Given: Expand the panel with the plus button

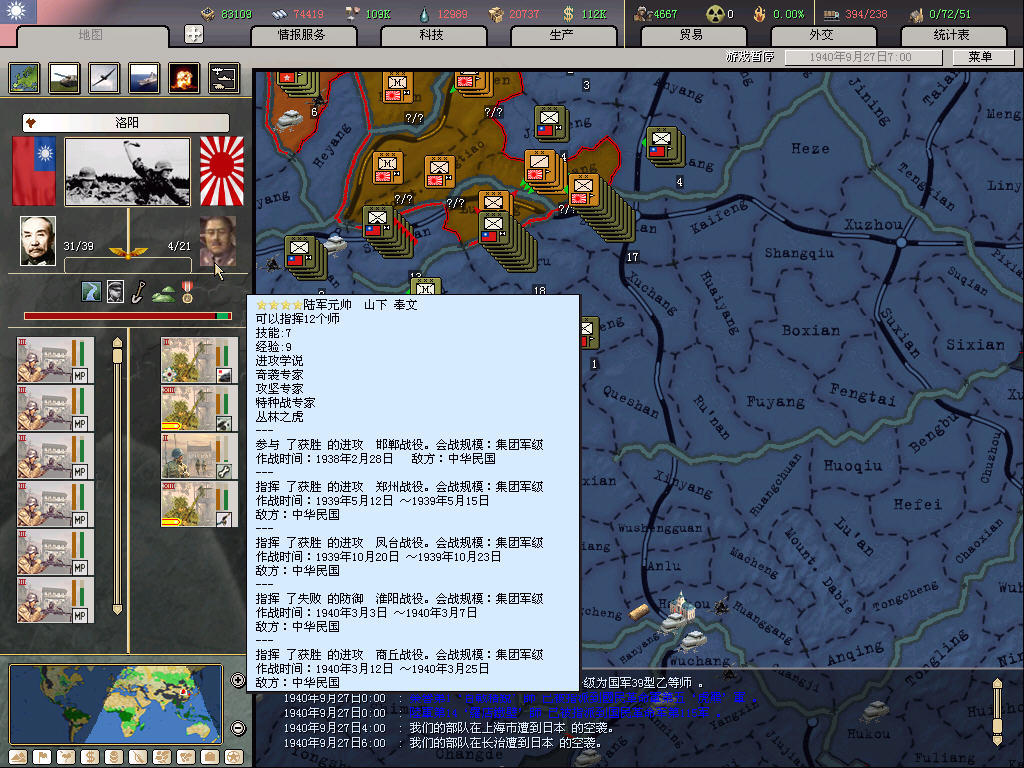Looking at the screenshot, I should coord(194,34).
